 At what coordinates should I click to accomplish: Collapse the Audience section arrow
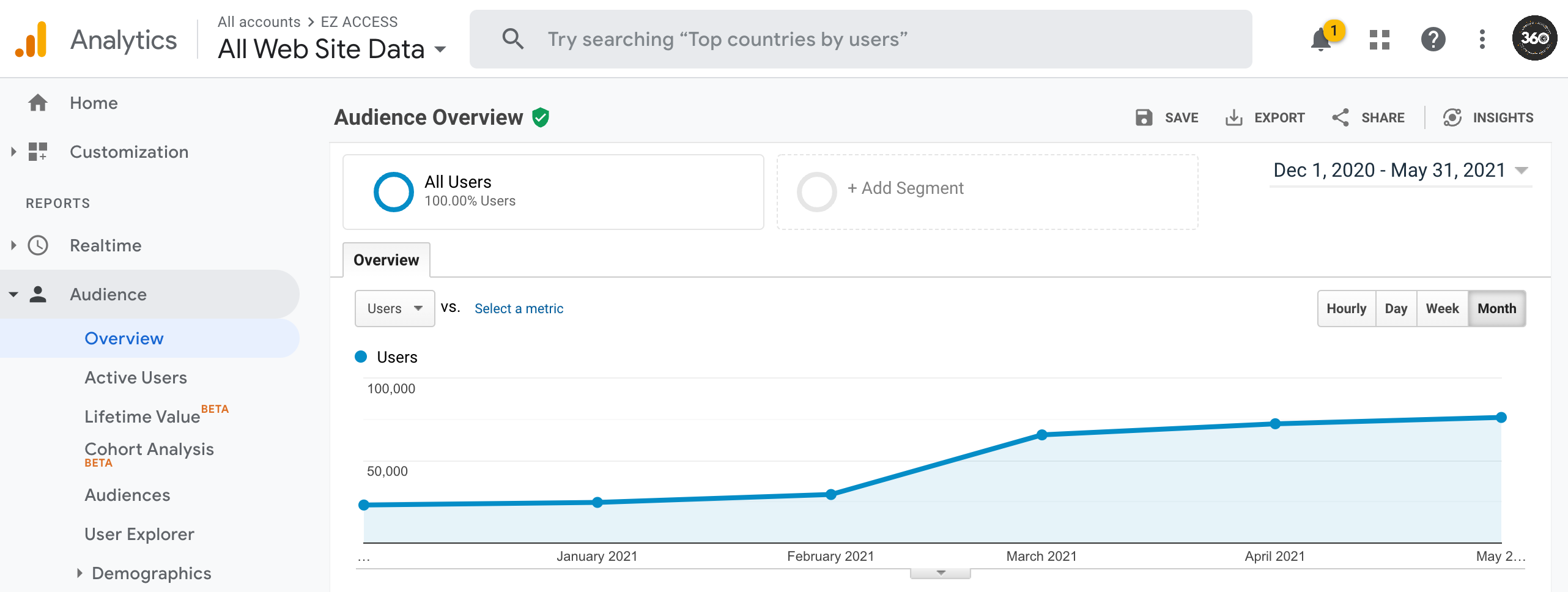13,295
